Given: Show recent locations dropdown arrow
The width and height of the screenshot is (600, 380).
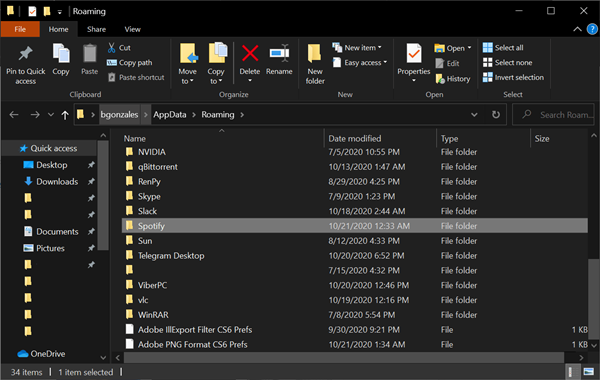Looking at the screenshot, I should [51, 114].
